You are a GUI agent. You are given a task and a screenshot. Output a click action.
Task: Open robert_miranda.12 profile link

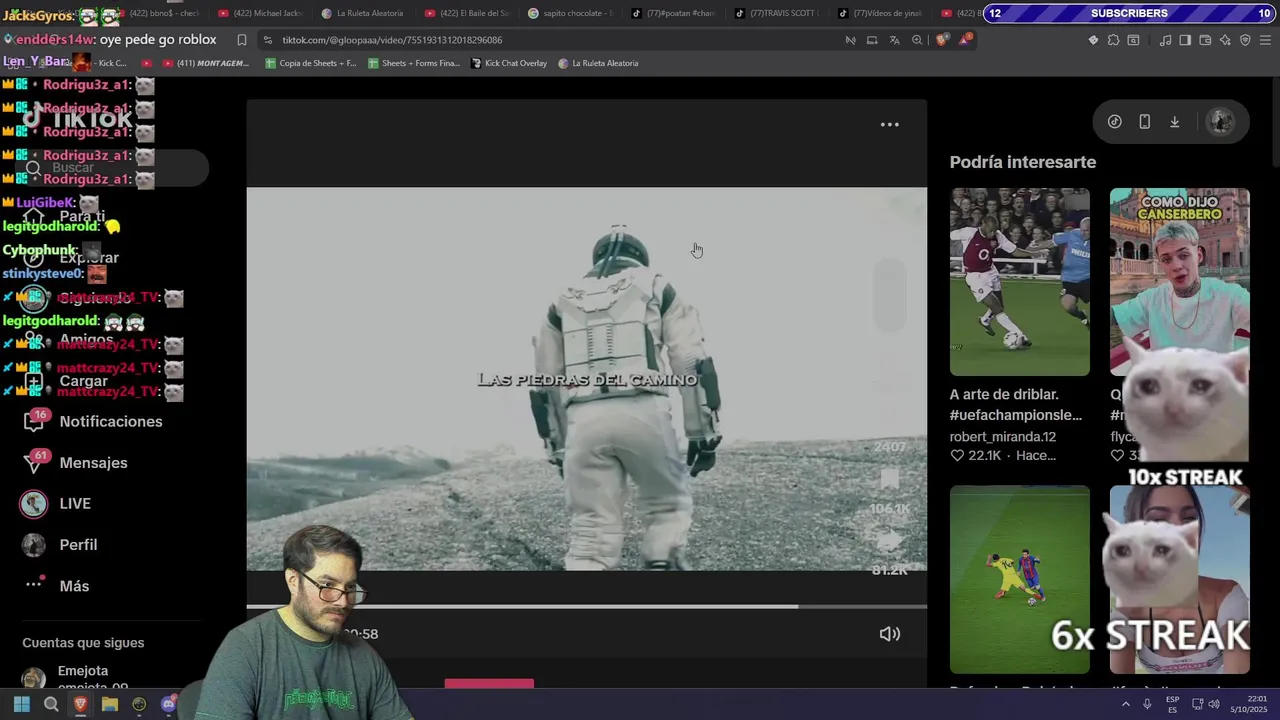(1002, 437)
